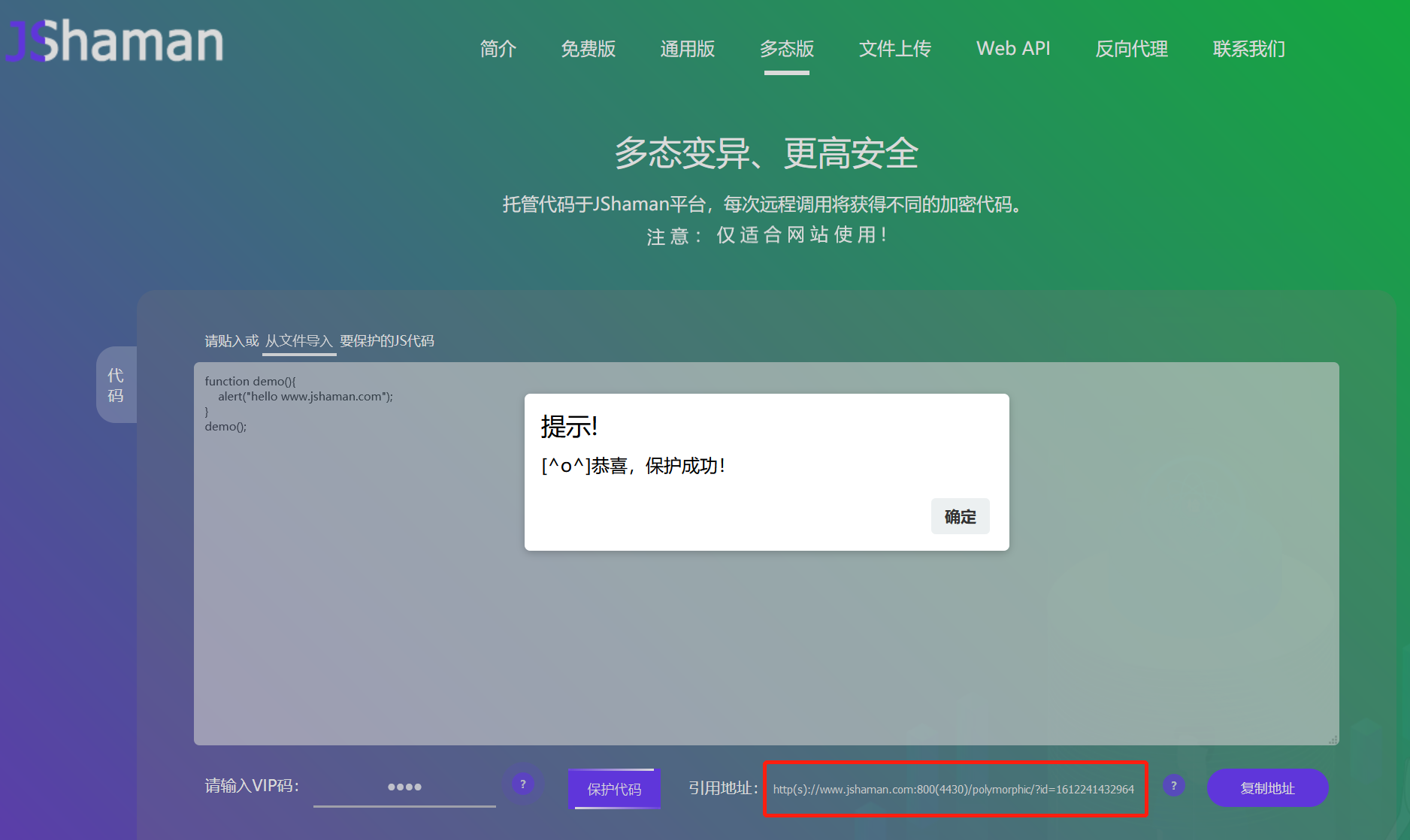Click the 提示! dialog title
The width and height of the screenshot is (1410, 840).
click(569, 427)
